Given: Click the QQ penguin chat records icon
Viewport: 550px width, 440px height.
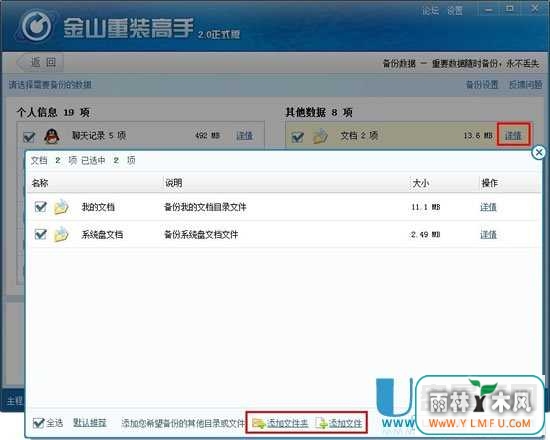Looking at the screenshot, I should (x=52, y=136).
